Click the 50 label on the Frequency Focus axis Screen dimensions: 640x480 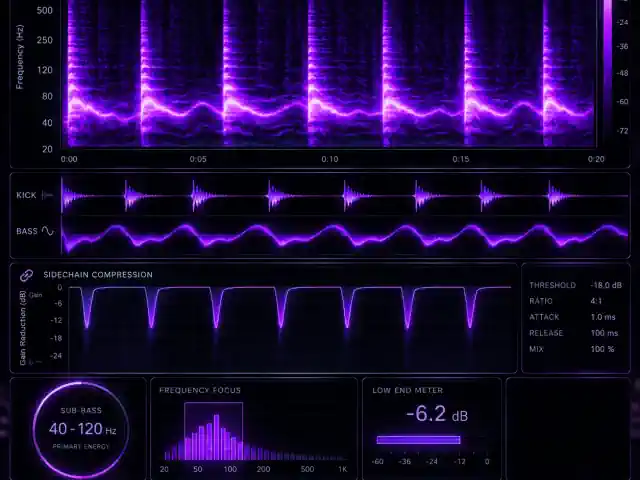198,469
